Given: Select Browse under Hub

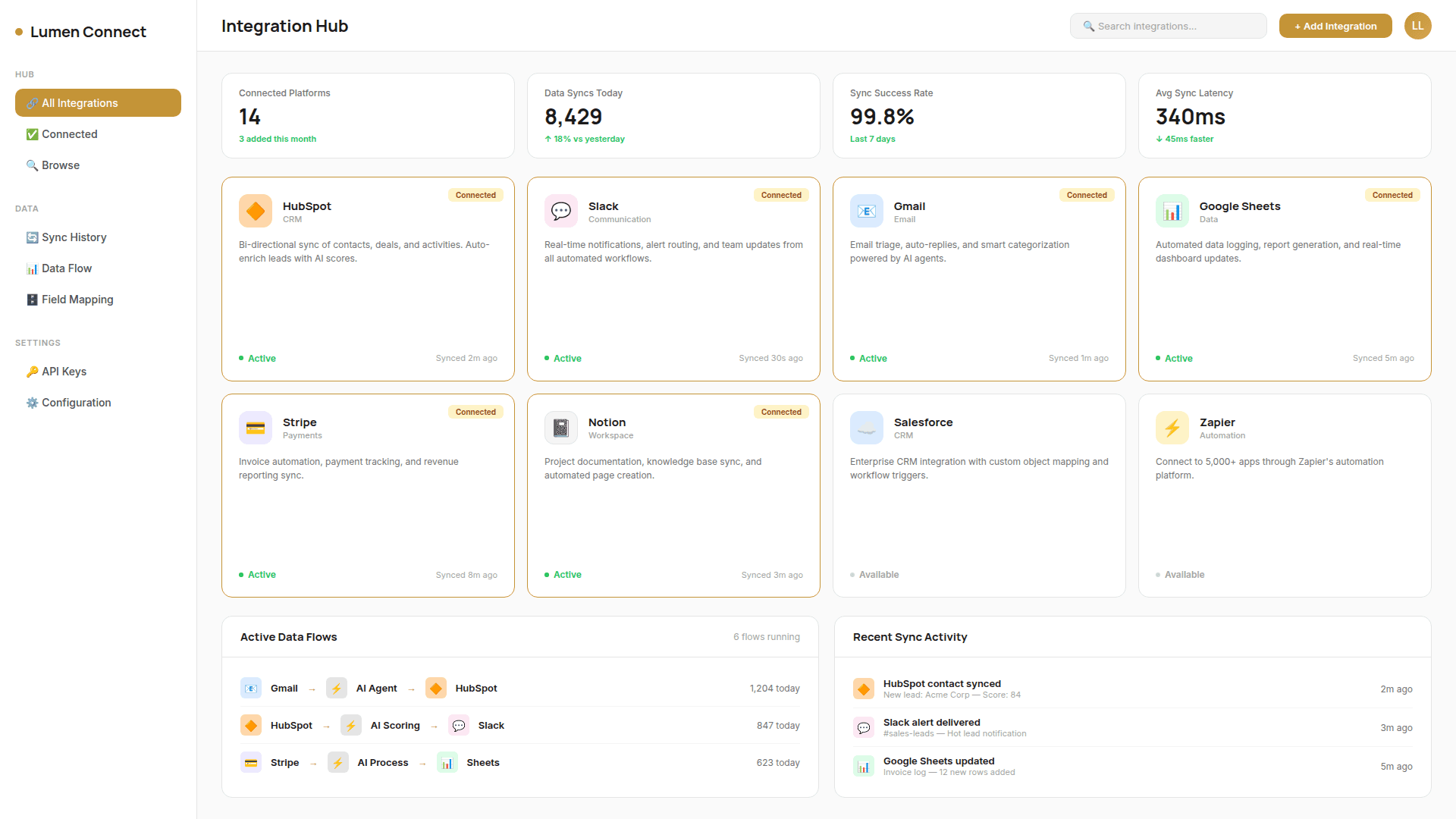Looking at the screenshot, I should [x=61, y=165].
